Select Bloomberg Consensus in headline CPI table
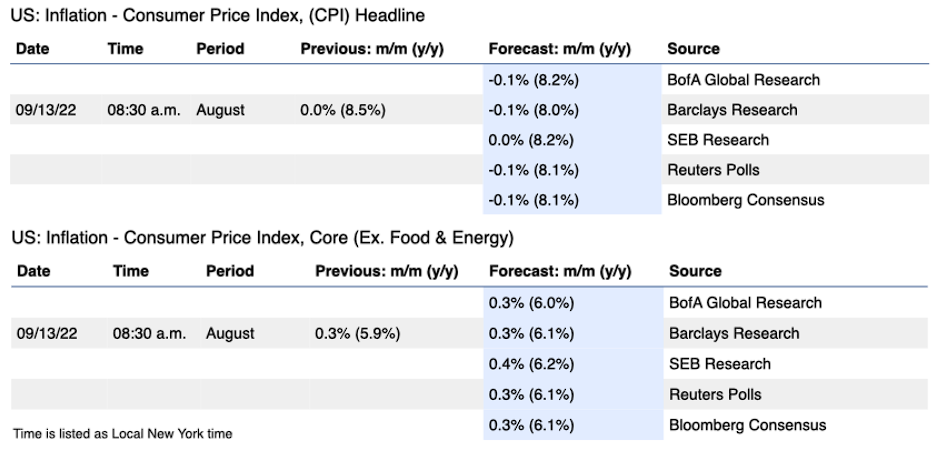Viewport: 947px width, 451px height. (745, 200)
